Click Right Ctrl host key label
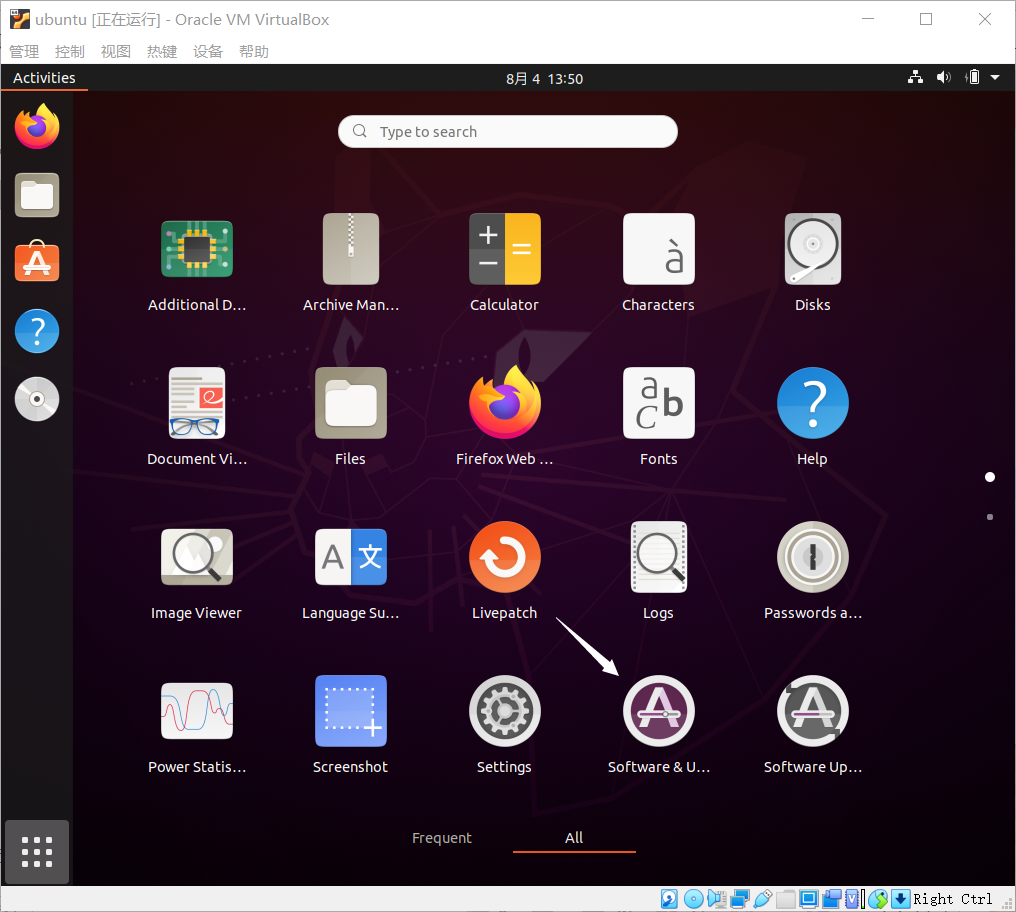1016x912 pixels. (x=952, y=899)
